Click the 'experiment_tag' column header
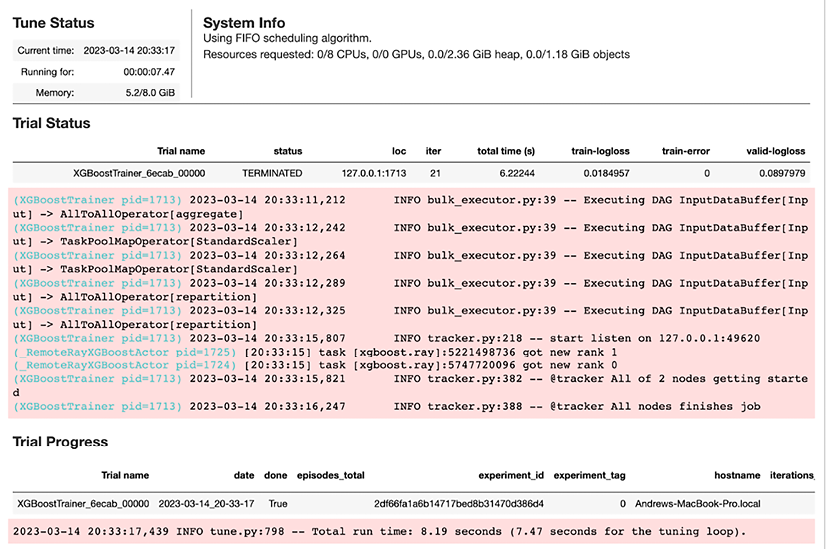 pyautogui.click(x=589, y=475)
